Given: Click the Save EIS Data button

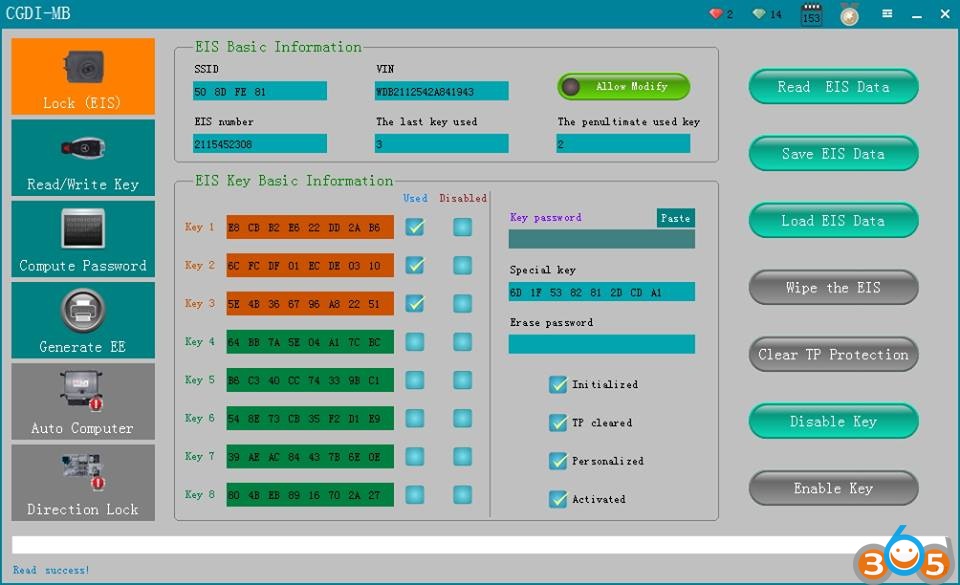Looking at the screenshot, I should pyautogui.click(x=833, y=154).
